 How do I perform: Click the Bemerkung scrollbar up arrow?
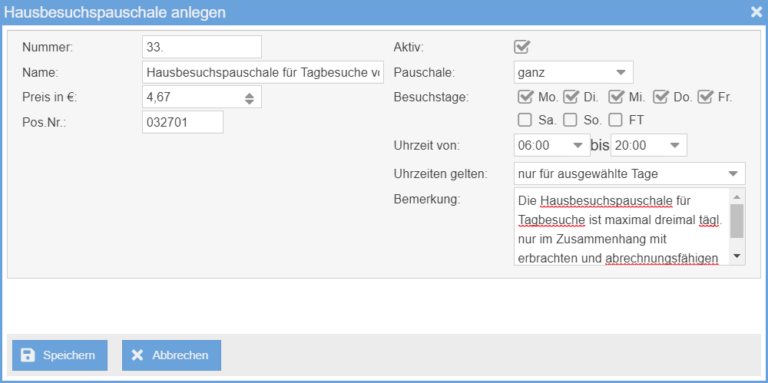point(737,196)
